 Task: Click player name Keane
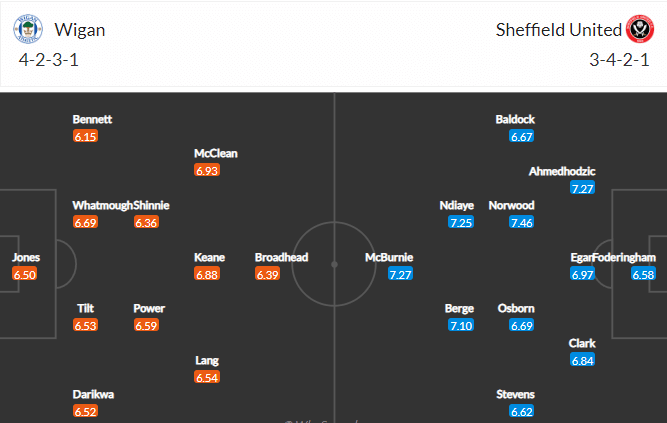(209, 257)
